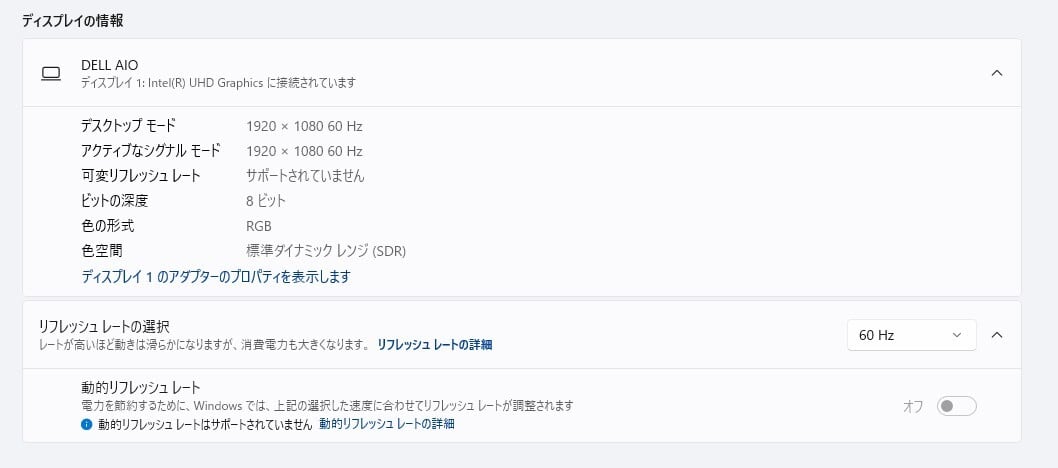Open the リフレッシュ レートの詳細 link

click(435, 344)
